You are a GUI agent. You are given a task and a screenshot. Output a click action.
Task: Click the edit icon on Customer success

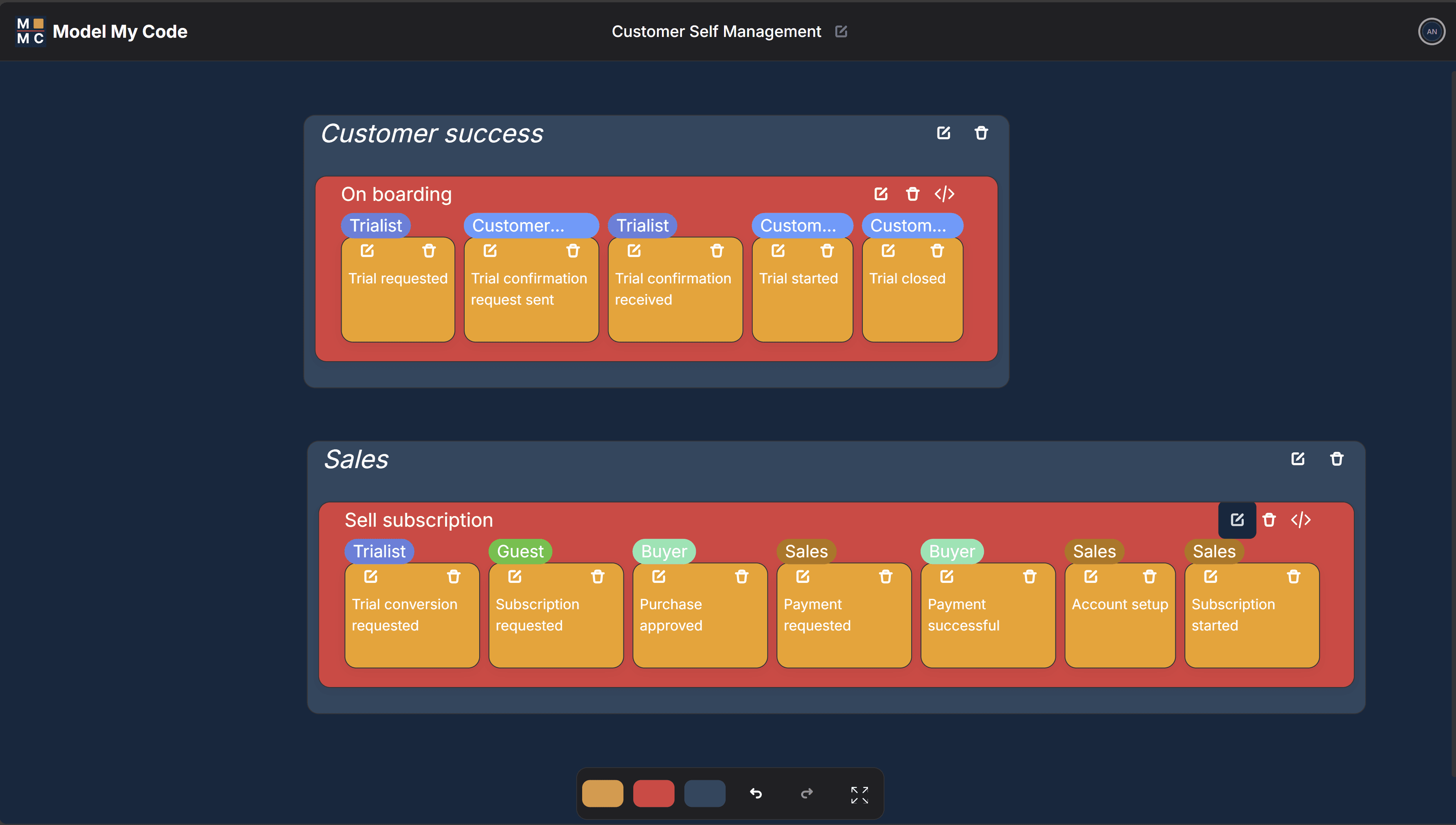944,132
